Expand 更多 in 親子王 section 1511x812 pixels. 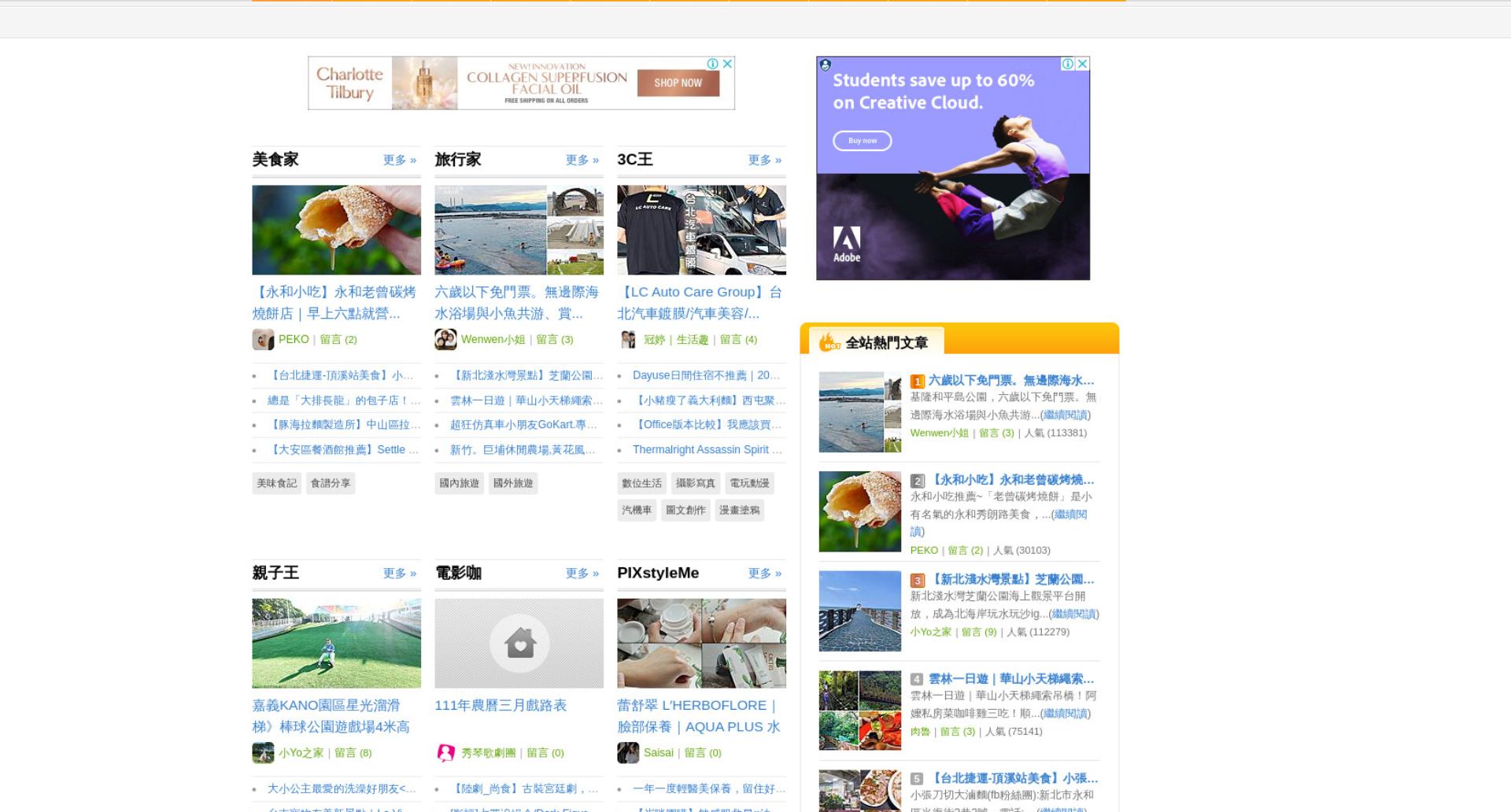coord(400,574)
